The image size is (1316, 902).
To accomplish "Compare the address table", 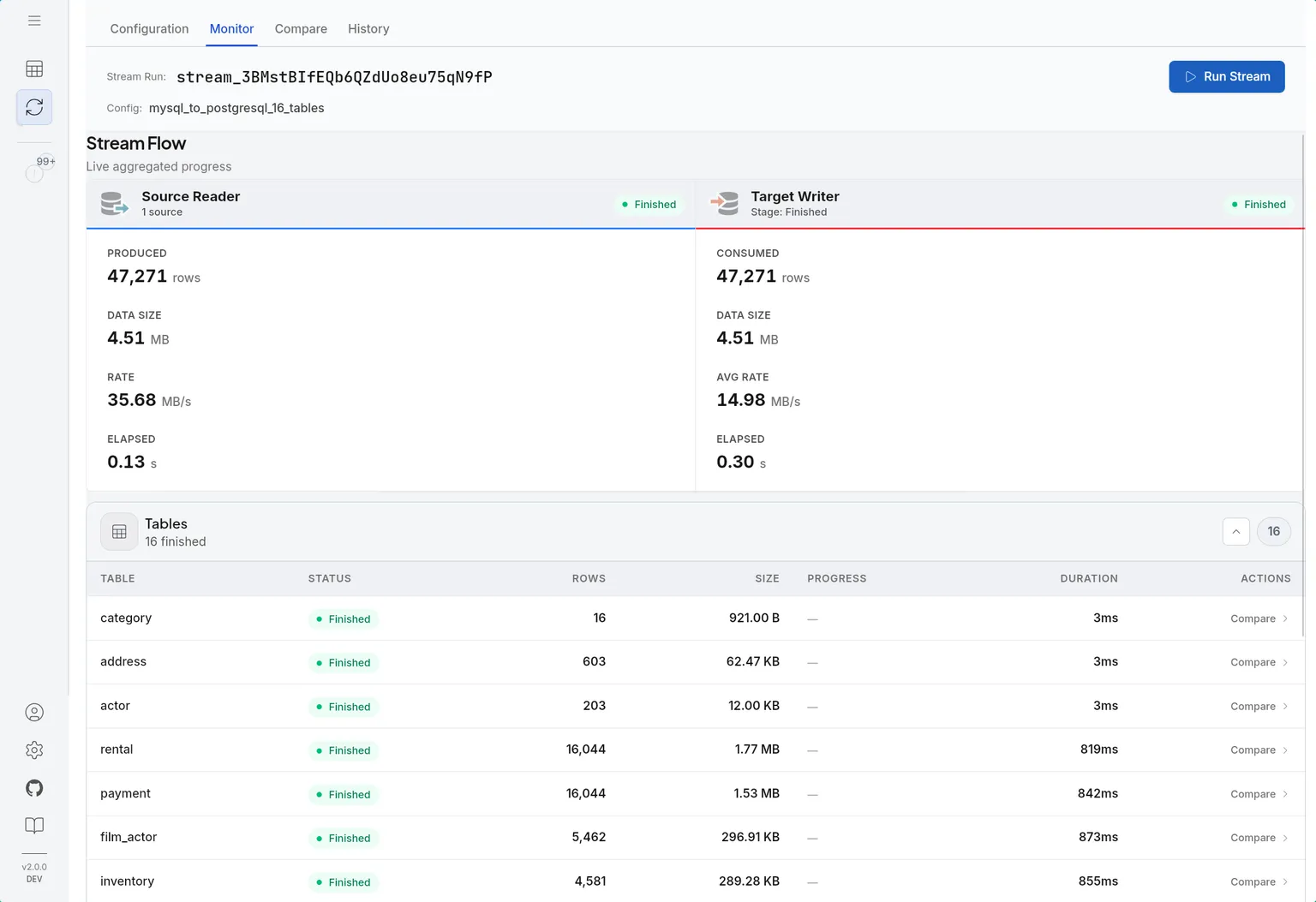I will [x=1259, y=662].
